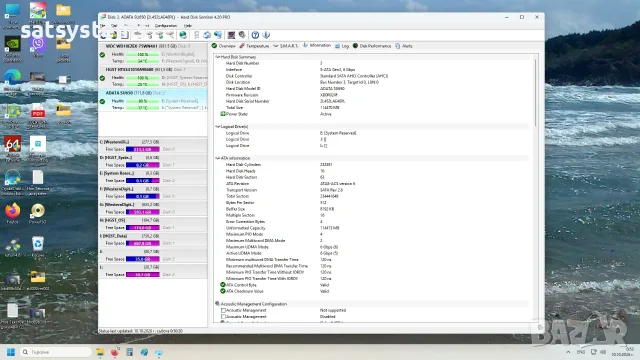Open the AIDA64 desktop shortcut

point(13,148)
